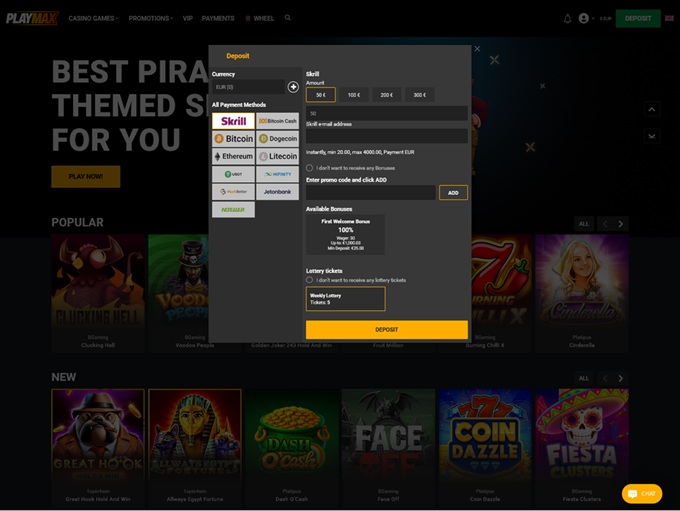The image size is (680, 511).
Task: Choose Jetonbank payment method
Action: 277,192
